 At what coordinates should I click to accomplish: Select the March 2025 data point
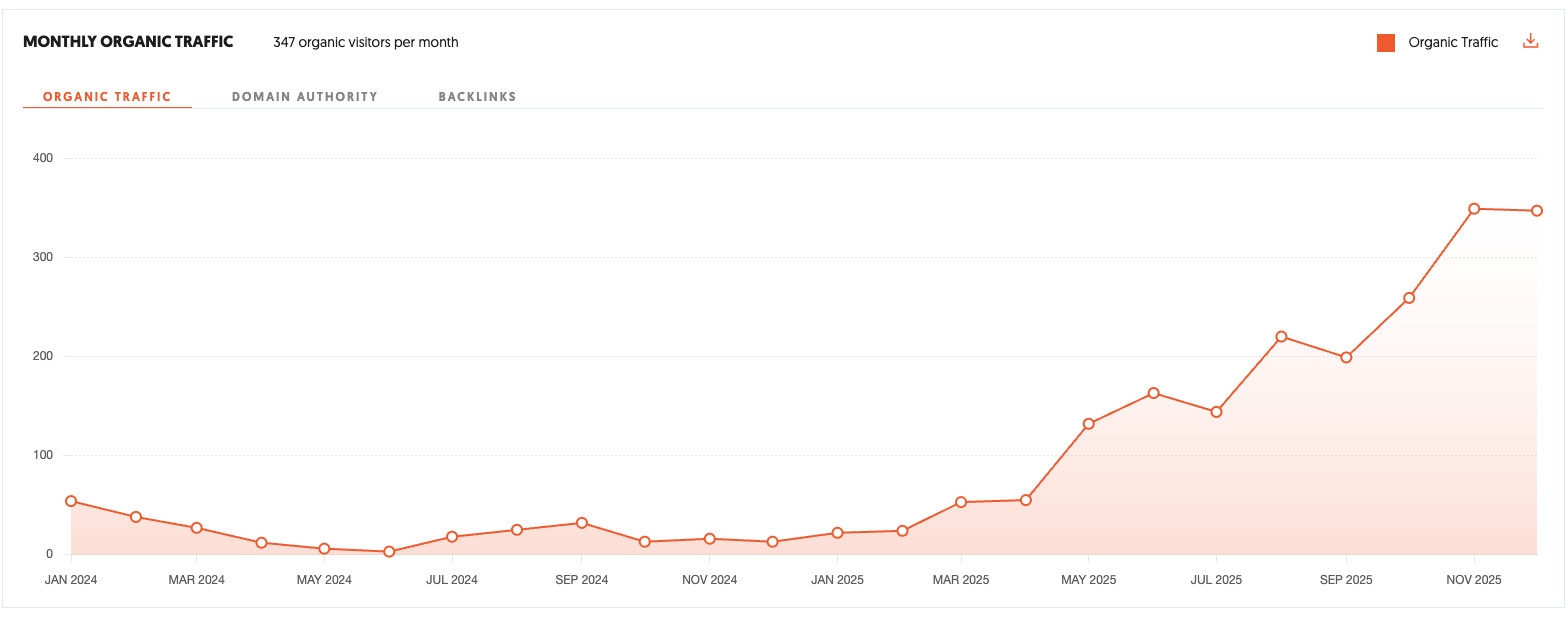pyautogui.click(x=961, y=501)
